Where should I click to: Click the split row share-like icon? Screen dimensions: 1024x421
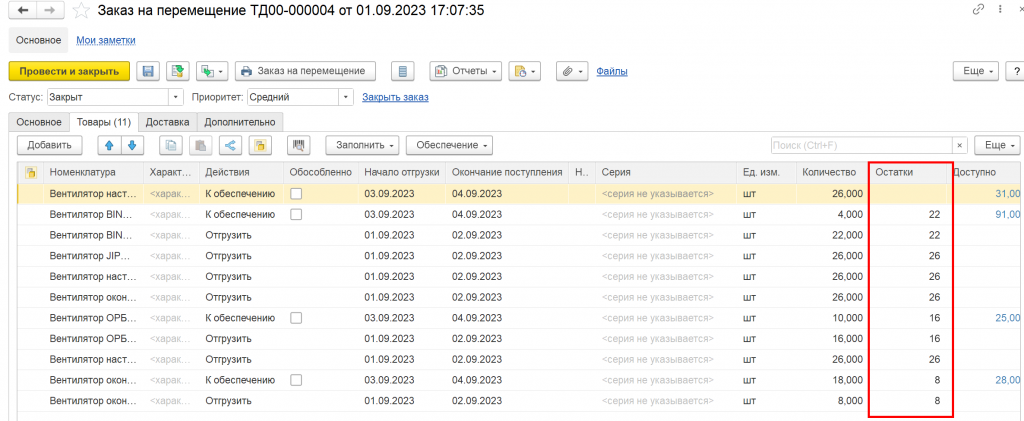(230, 145)
